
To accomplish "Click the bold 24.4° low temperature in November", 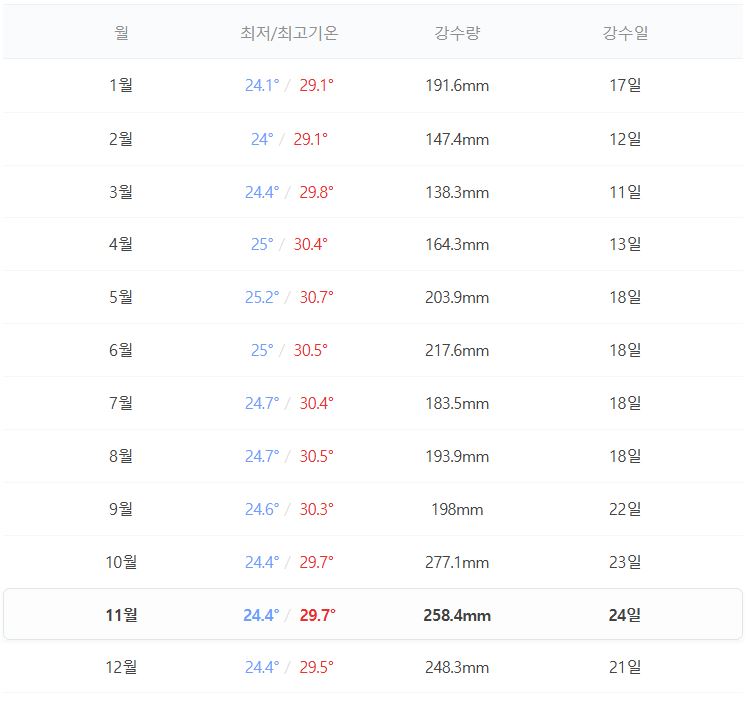I will coord(261,615).
